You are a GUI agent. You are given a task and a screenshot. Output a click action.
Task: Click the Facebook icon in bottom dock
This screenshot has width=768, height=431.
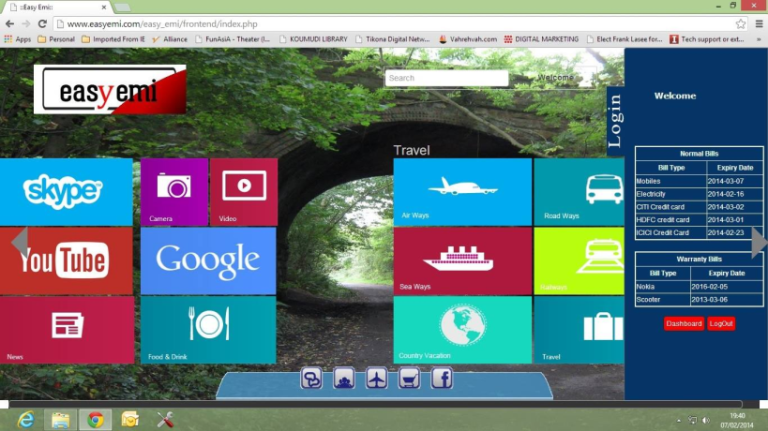(442, 379)
